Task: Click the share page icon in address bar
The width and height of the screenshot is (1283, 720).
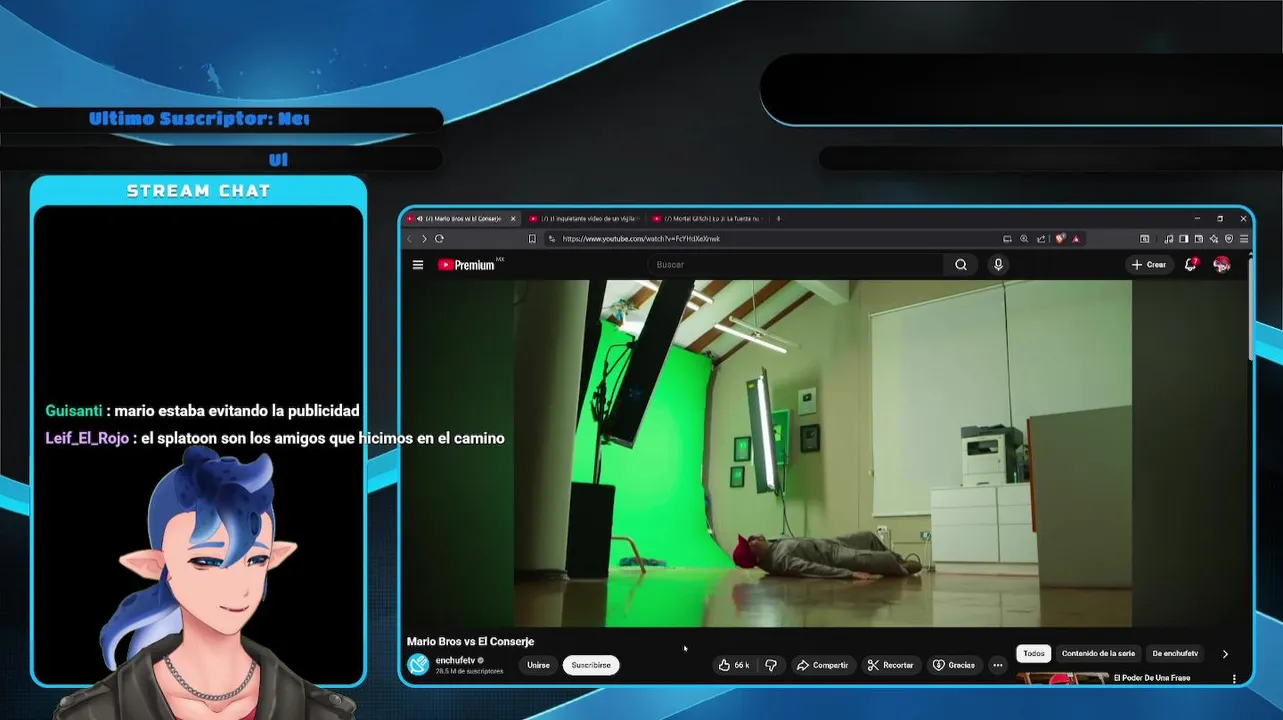Action: point(1041,239)
